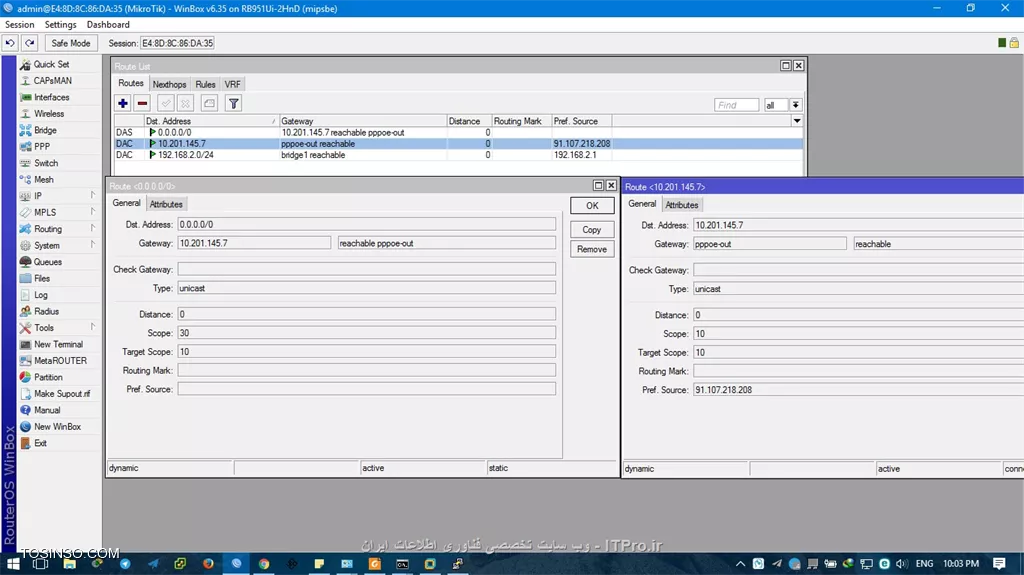Open the Windows Start menu
The width and height of the screenshot is (1024, 575).
(x=13, y=563)
